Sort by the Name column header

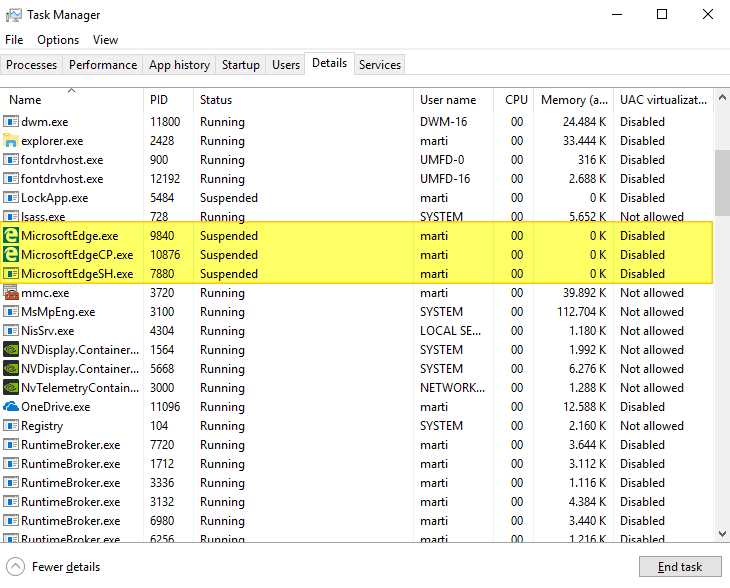72,100
